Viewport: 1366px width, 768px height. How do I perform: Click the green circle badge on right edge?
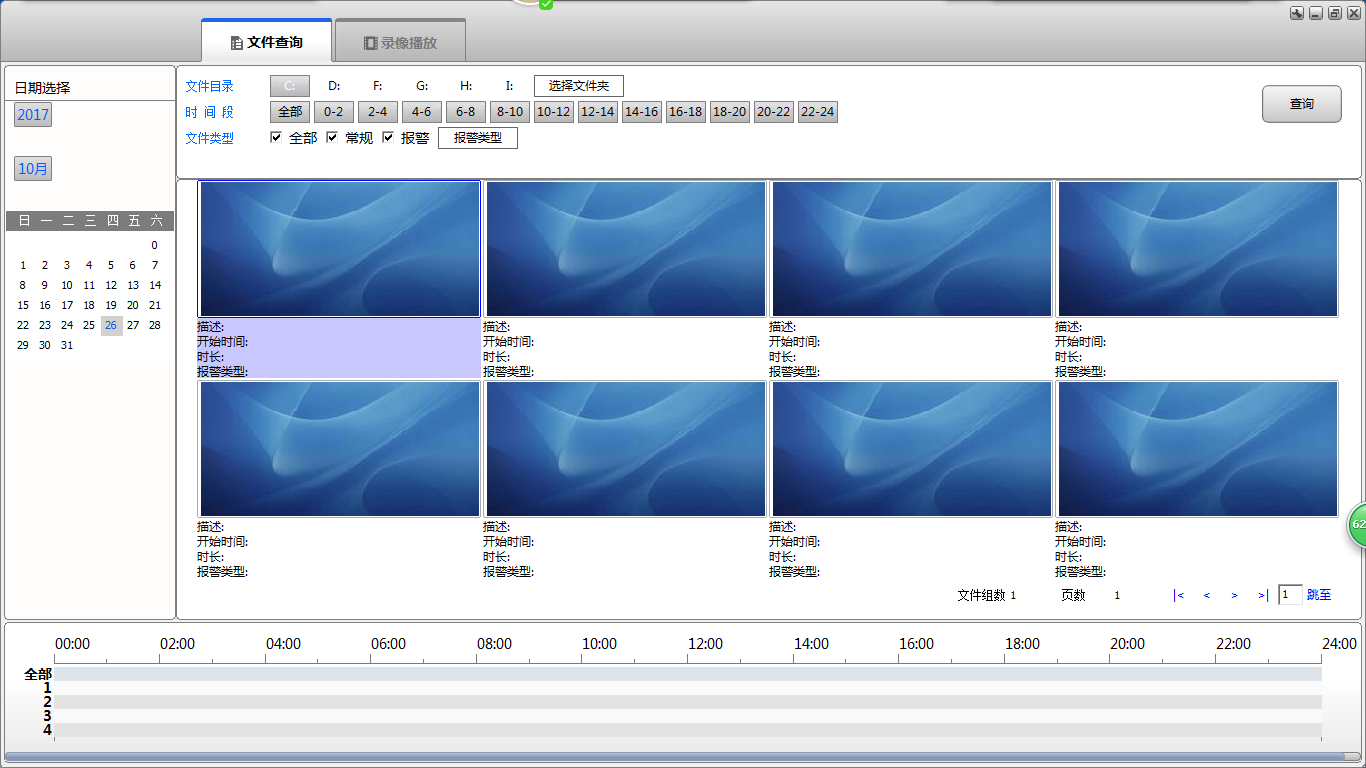[x=1356, y=524]
